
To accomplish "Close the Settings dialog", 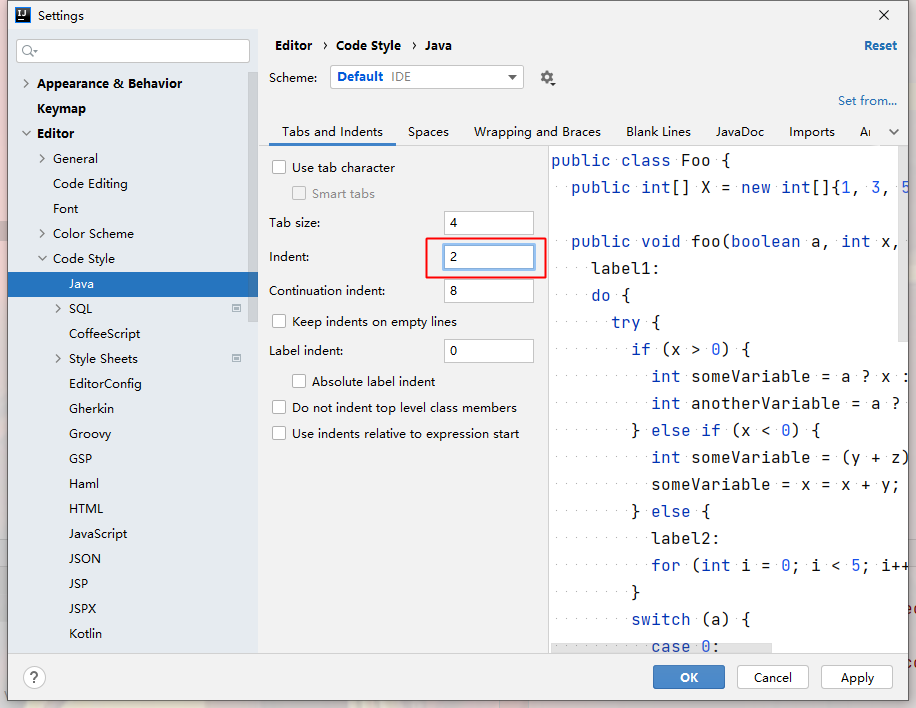I will click(884, 15).
